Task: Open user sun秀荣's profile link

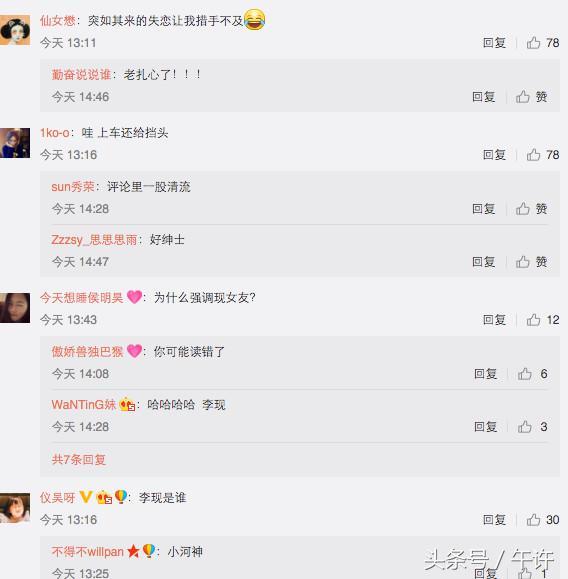Action: click(x=73, y=187)
